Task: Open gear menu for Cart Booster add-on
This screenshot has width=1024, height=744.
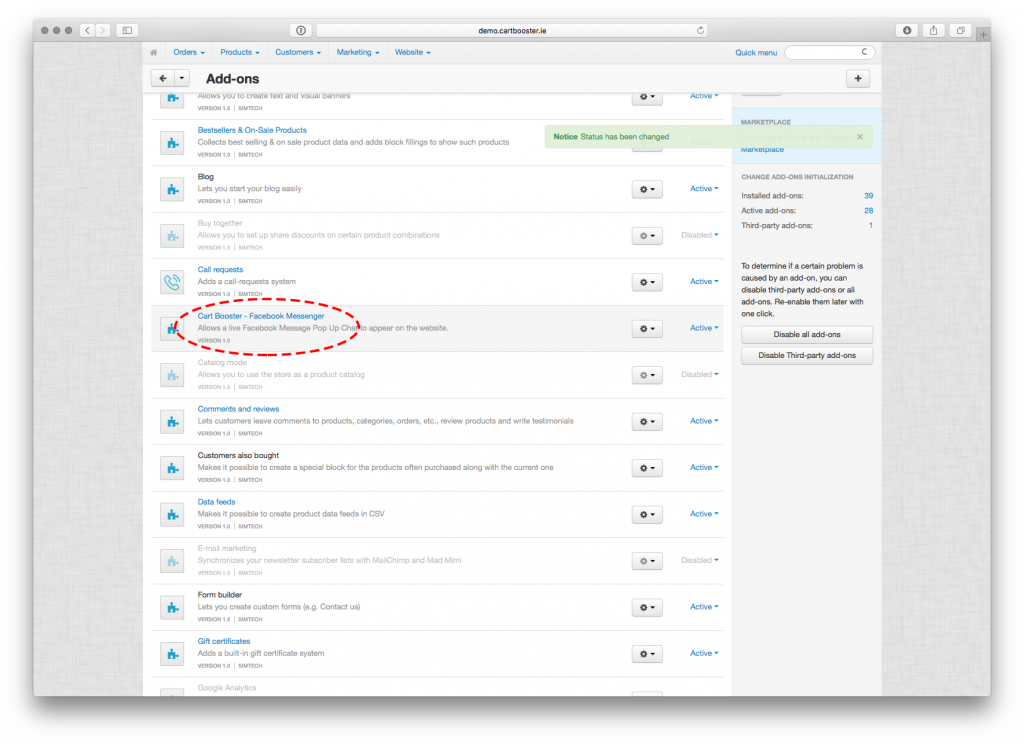Action: point(647,329)
